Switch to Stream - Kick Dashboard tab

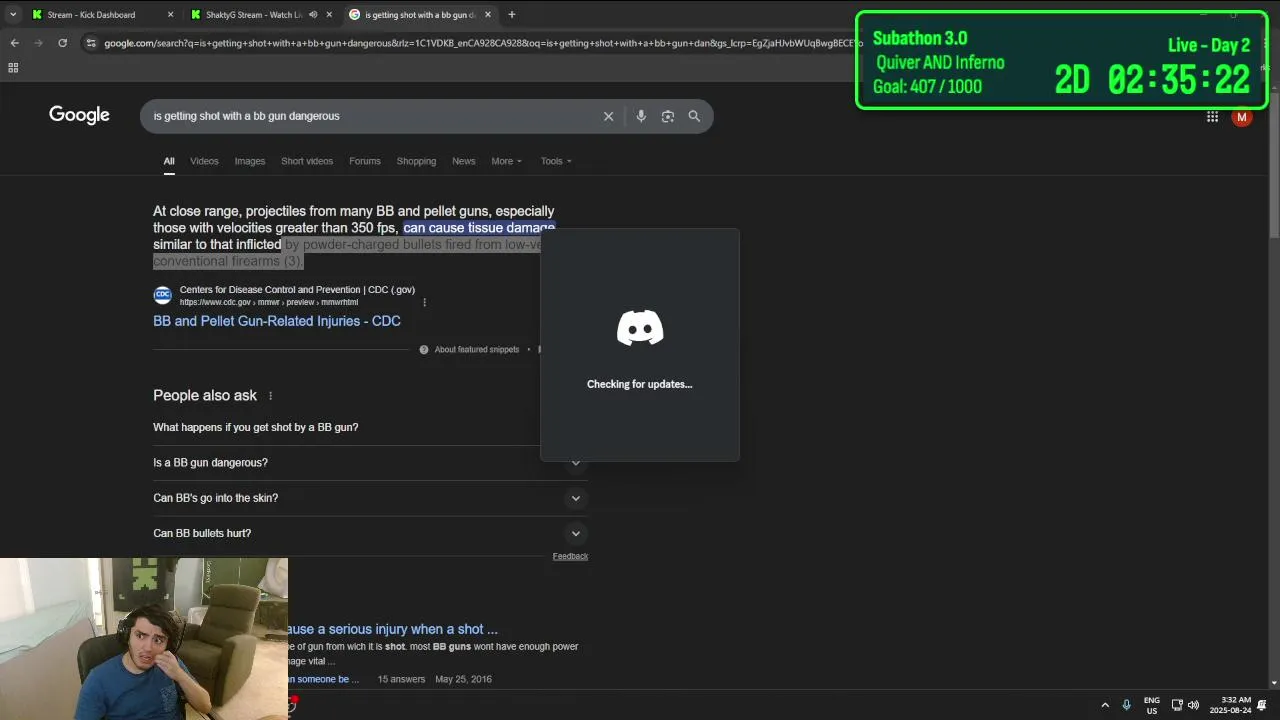(91, 15)
